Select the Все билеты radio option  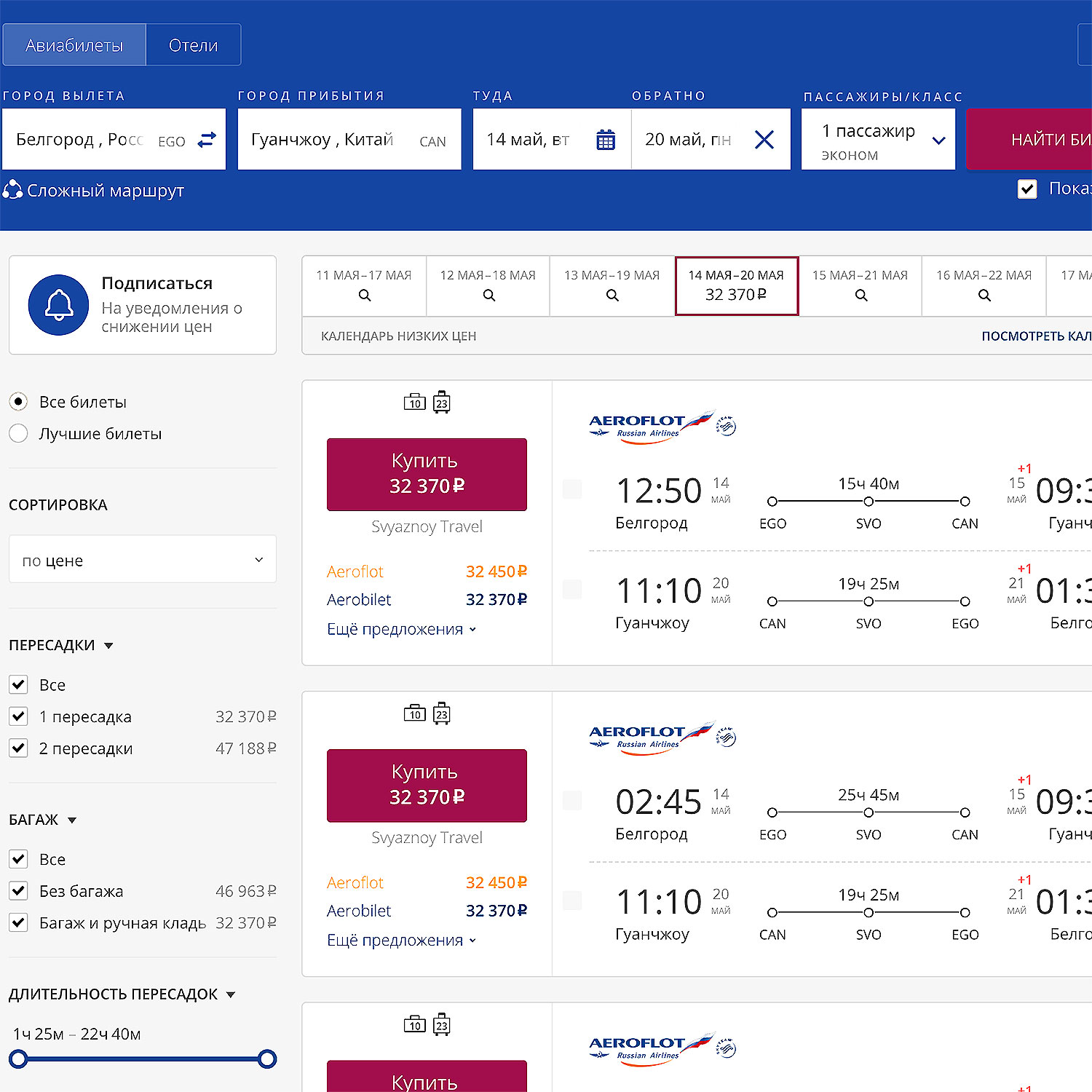[x=18, y=402]
